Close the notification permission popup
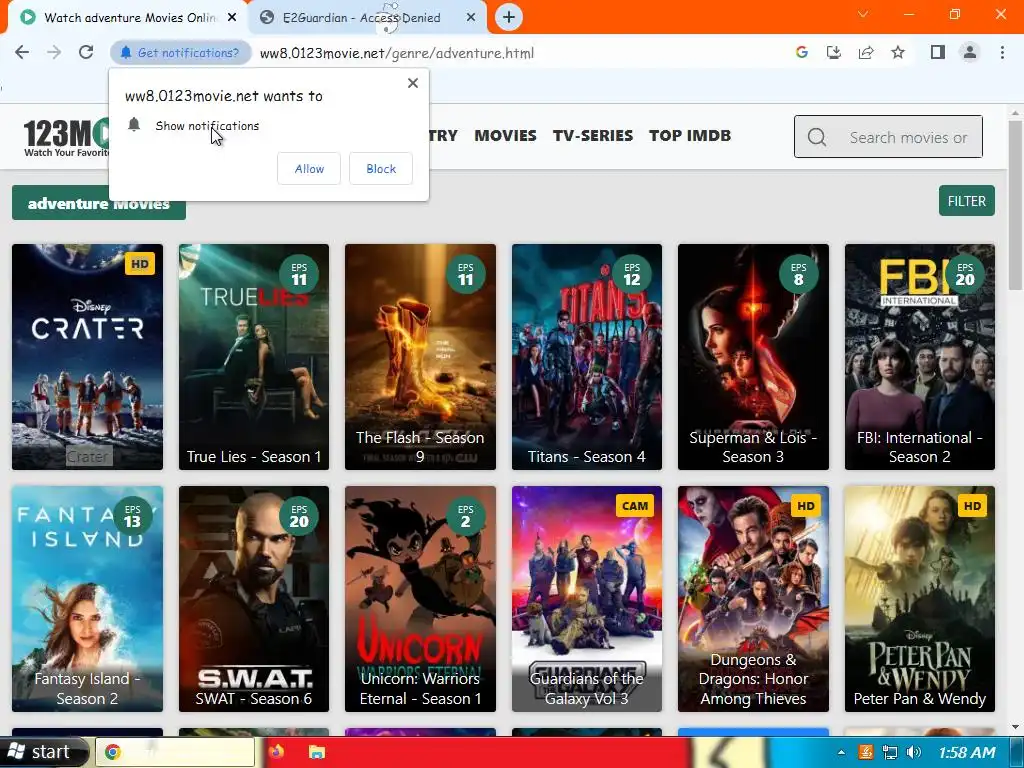 (x=413, y=83)
